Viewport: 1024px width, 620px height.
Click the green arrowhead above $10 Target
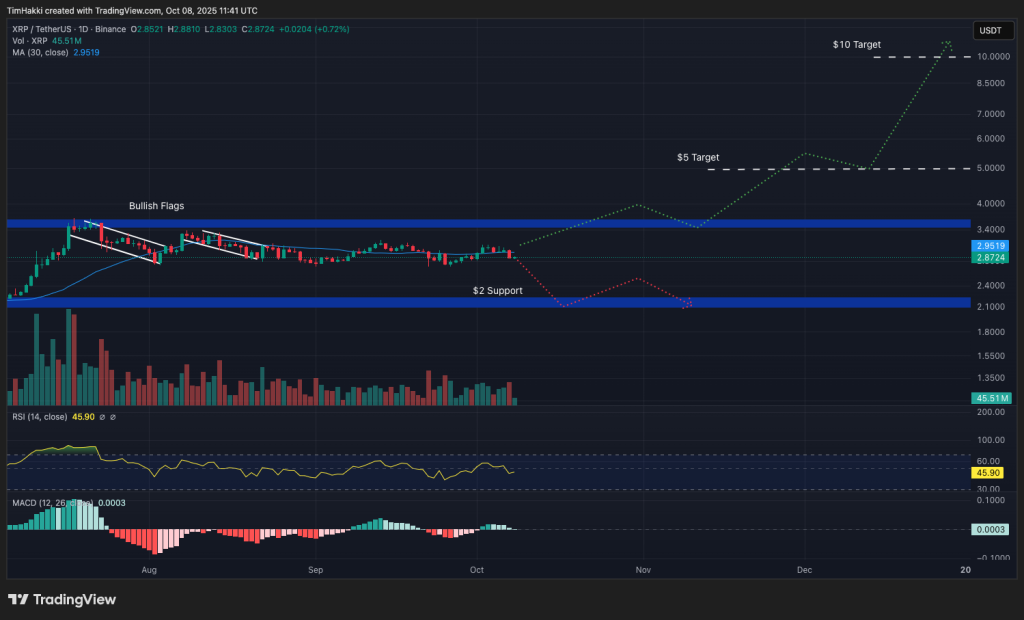click(x=946, y=44)
